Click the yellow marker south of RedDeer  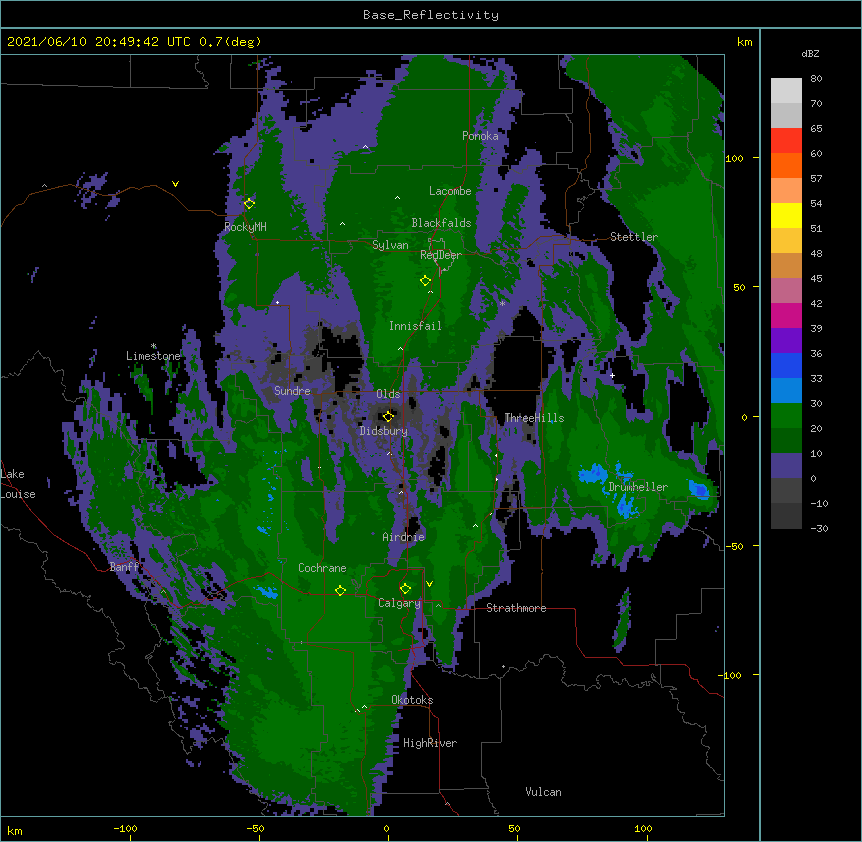pyautogui.click(x=425, y=281)
